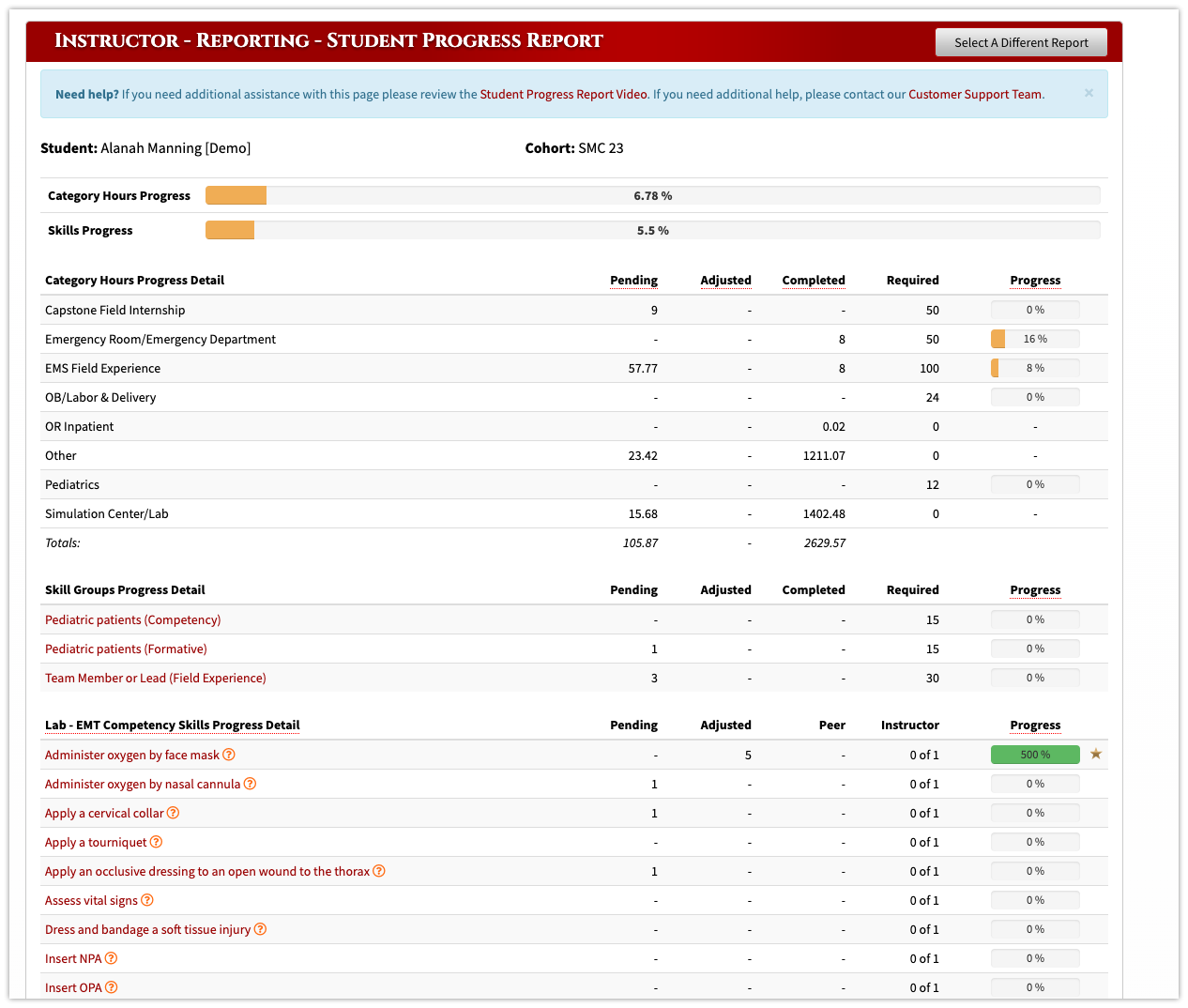Click the green 500 % progress bar
The image size is (1188, 1008).
[1035, 755]
